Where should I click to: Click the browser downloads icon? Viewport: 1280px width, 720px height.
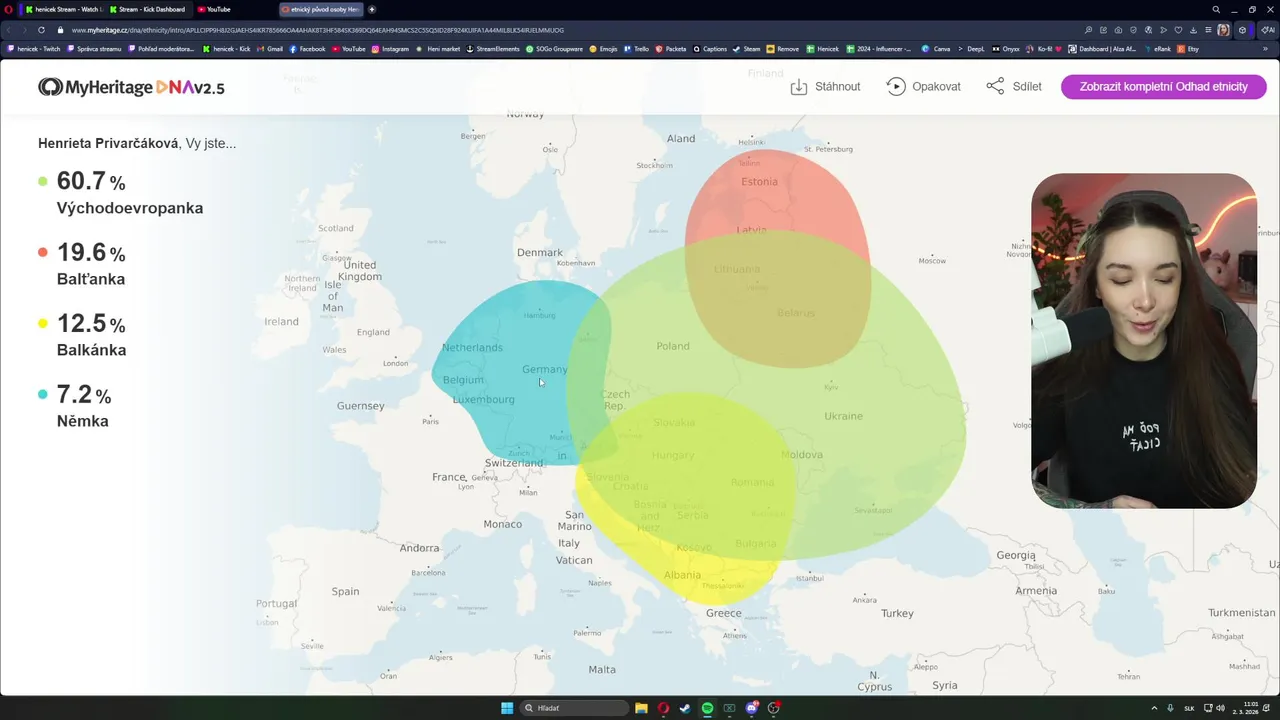pos(1193,30)
